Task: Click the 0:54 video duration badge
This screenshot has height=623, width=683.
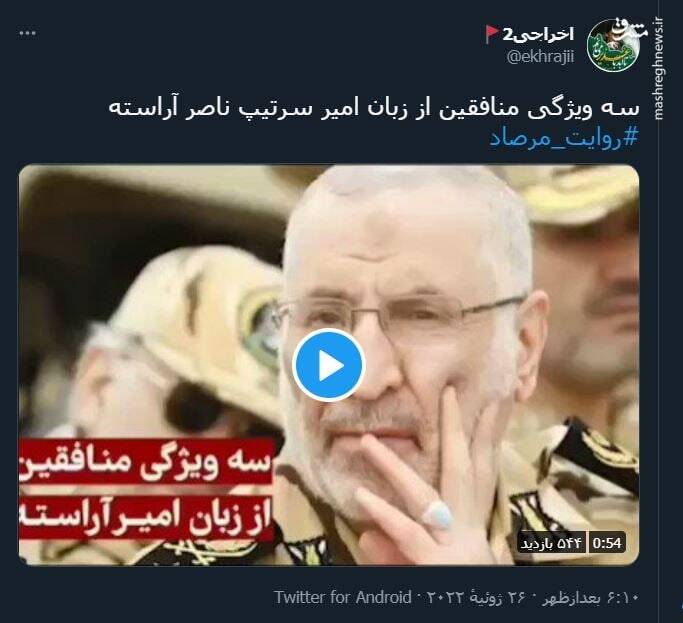Action: tap(607, 543)
